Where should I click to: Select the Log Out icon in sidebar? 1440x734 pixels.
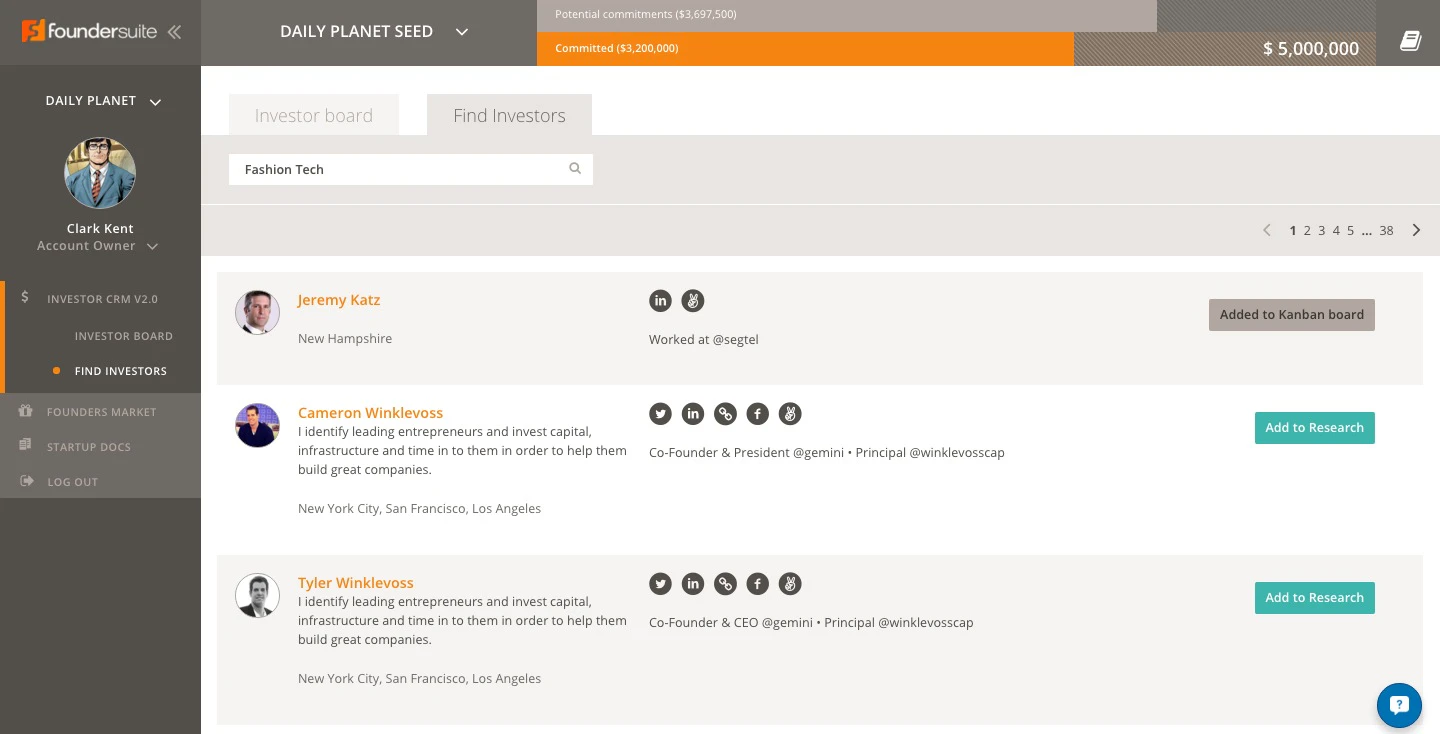(x=25, y=481)
